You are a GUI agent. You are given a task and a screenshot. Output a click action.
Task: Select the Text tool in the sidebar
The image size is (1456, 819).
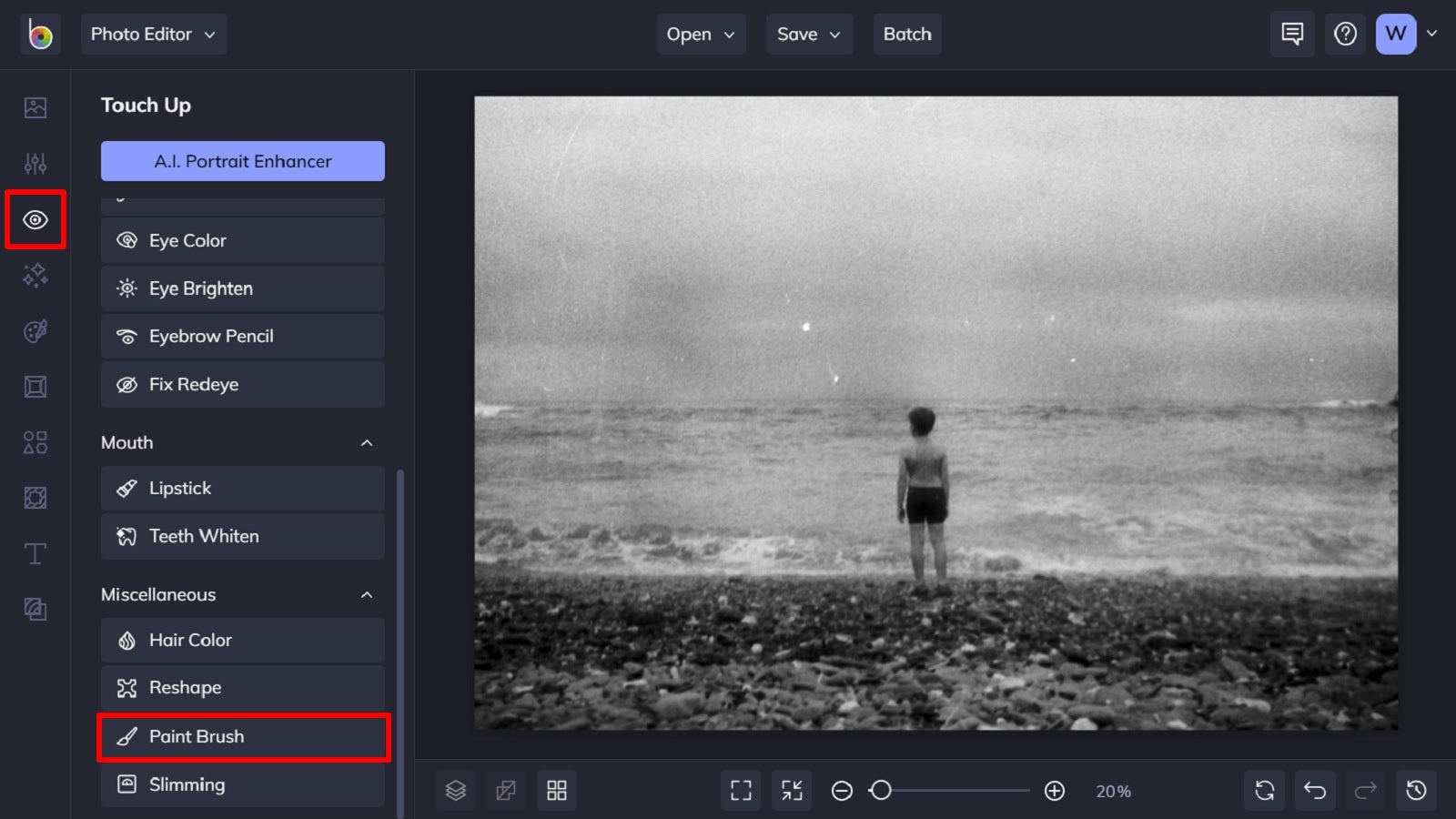tap(35, 552)
